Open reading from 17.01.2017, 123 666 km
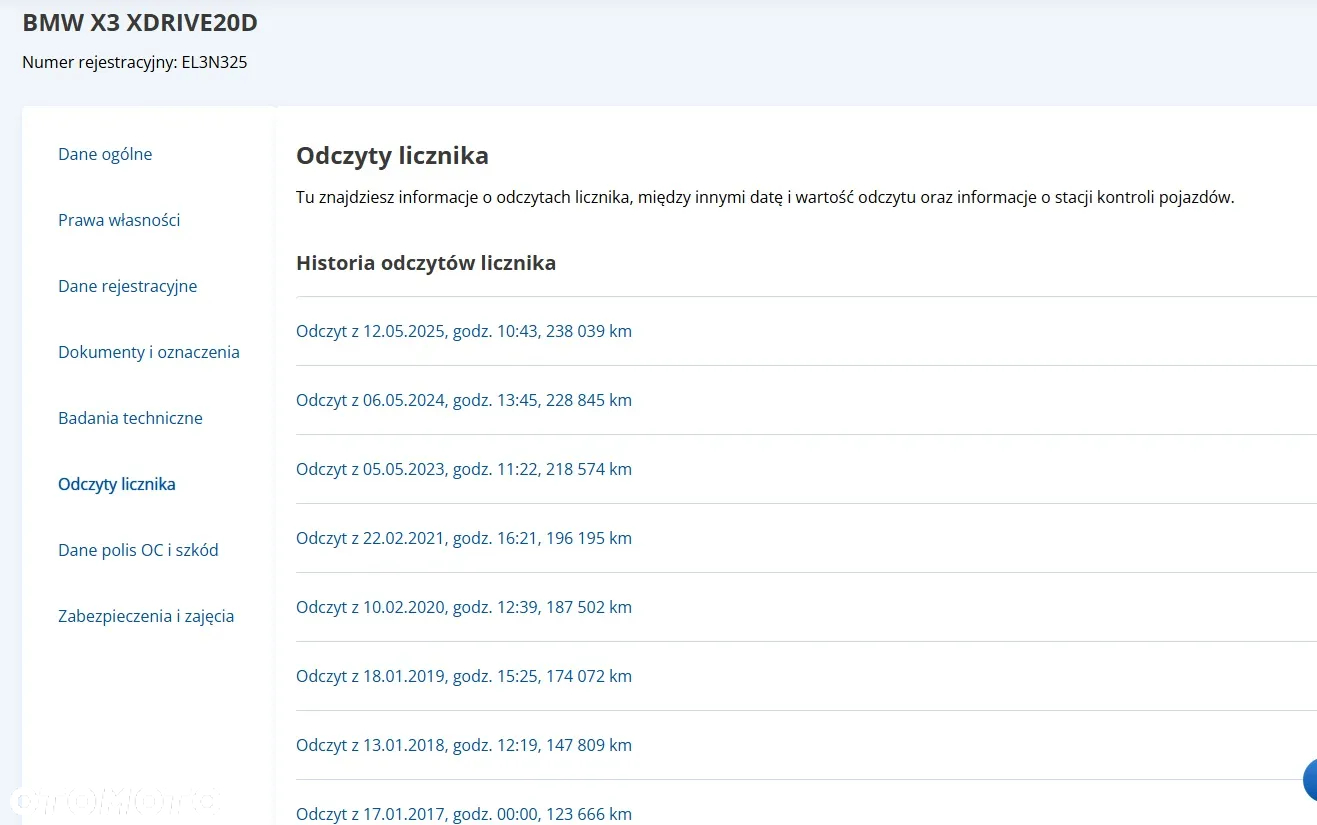 tap(464, 814)
